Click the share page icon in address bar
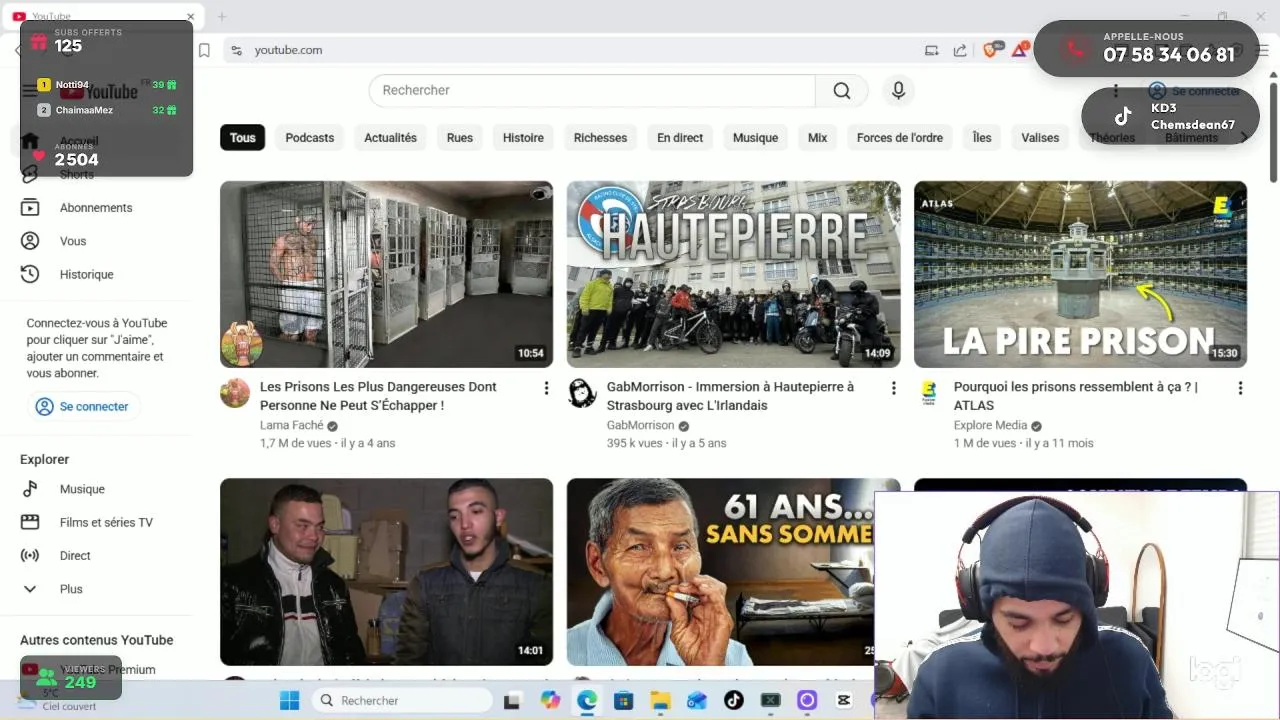 coord(960,50)
